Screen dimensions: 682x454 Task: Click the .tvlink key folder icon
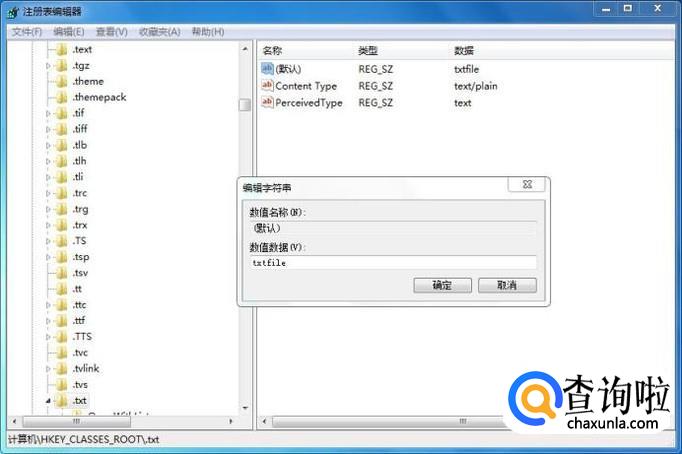[62, 368]
